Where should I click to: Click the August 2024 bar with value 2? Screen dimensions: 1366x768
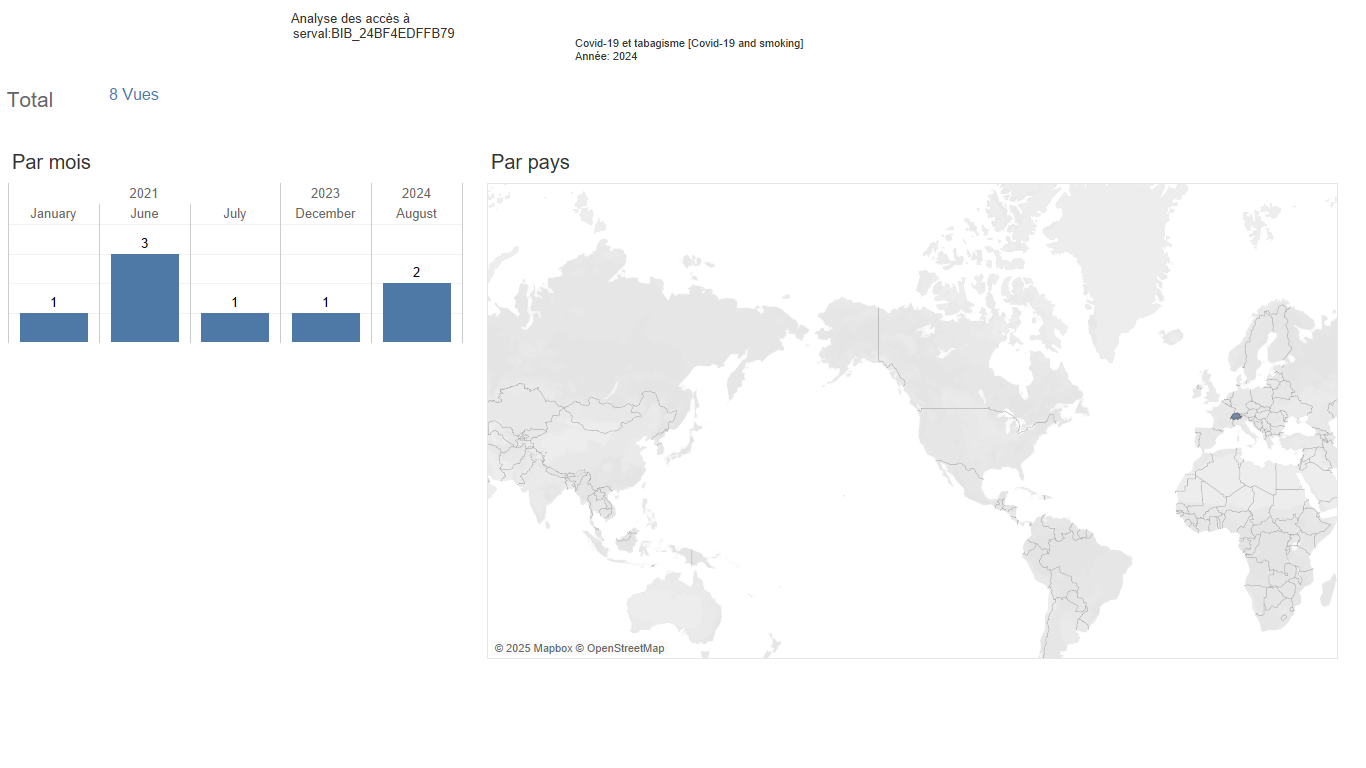pos(417,313)
